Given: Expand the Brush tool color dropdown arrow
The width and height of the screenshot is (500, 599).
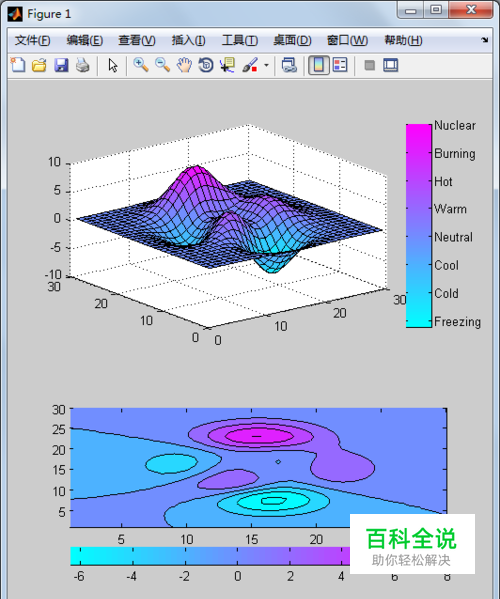Looking at the screenshot, I should [266, 65].
